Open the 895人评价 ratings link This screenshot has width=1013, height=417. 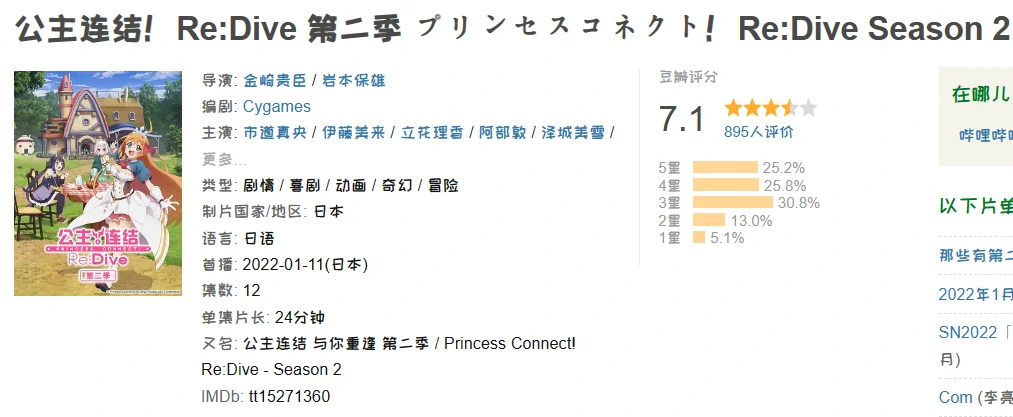pyautogui.click(x=759, y=132)
